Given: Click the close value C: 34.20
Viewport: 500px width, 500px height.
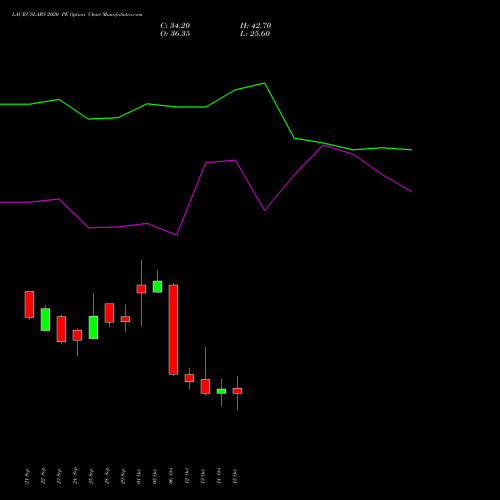Looking at the screenshot, I should point(175,26).
